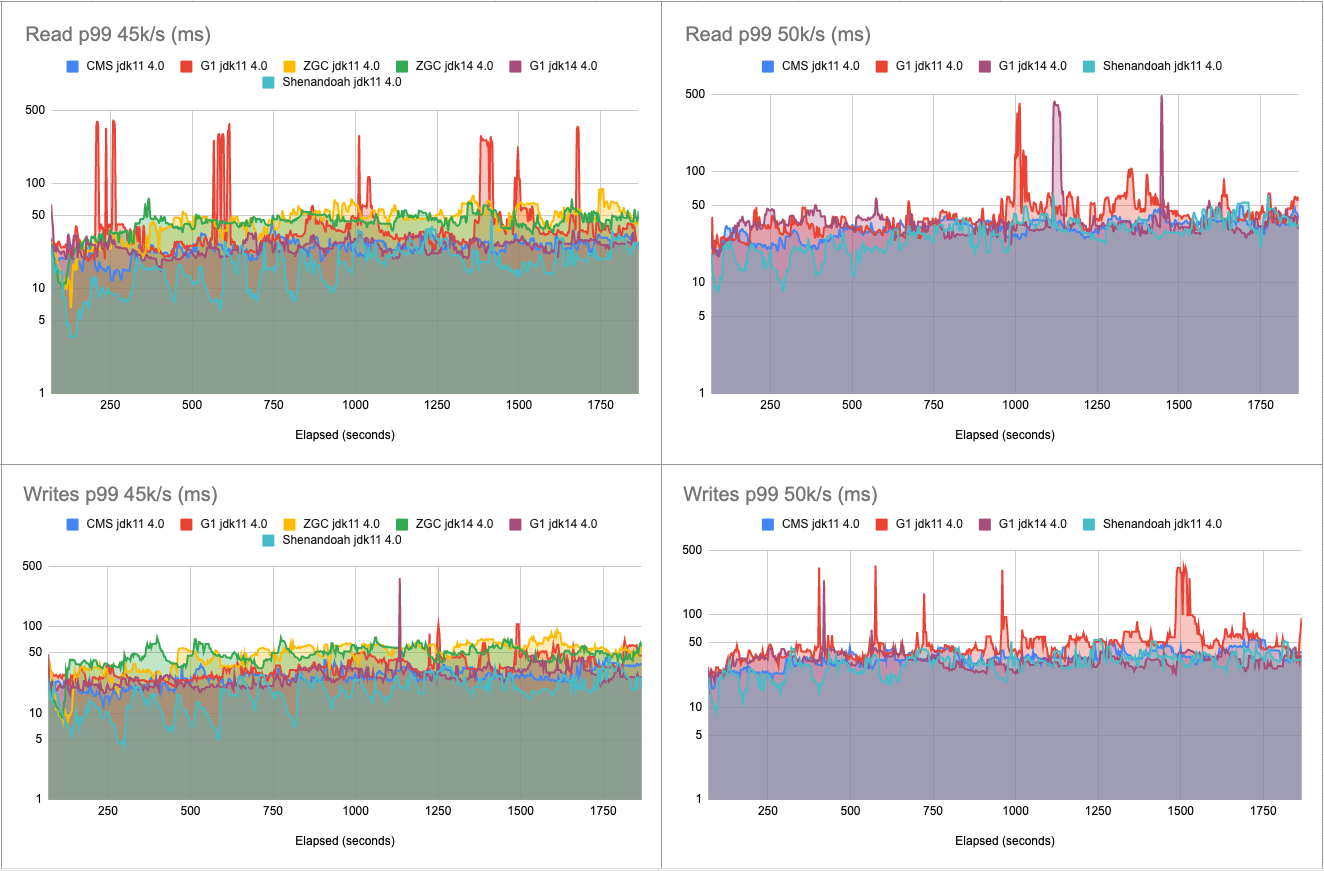Click CMS jdk11 4.0 blue swatch in Read 50k/s legend
Image resolution: width=1324 pixels, height=871 pixels.
click(x=768, y=67)
